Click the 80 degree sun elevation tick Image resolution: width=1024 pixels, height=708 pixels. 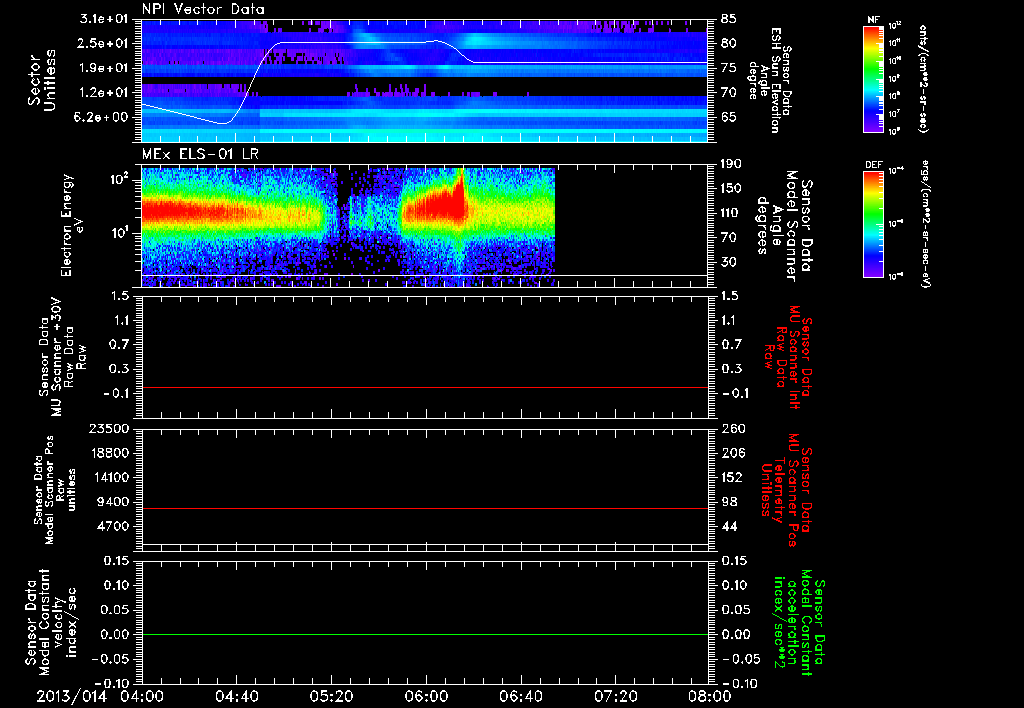pyautogui.click(x=729, y=43)
